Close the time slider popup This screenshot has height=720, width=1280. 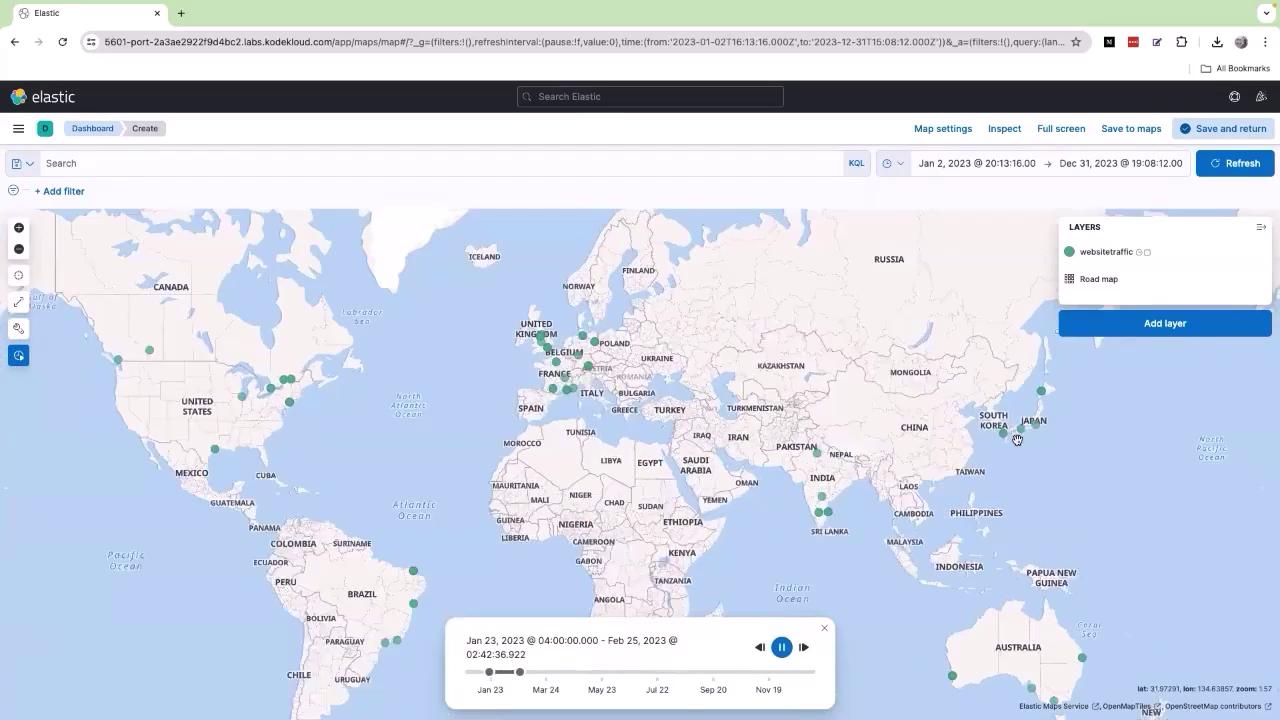(x=824, y=628)
